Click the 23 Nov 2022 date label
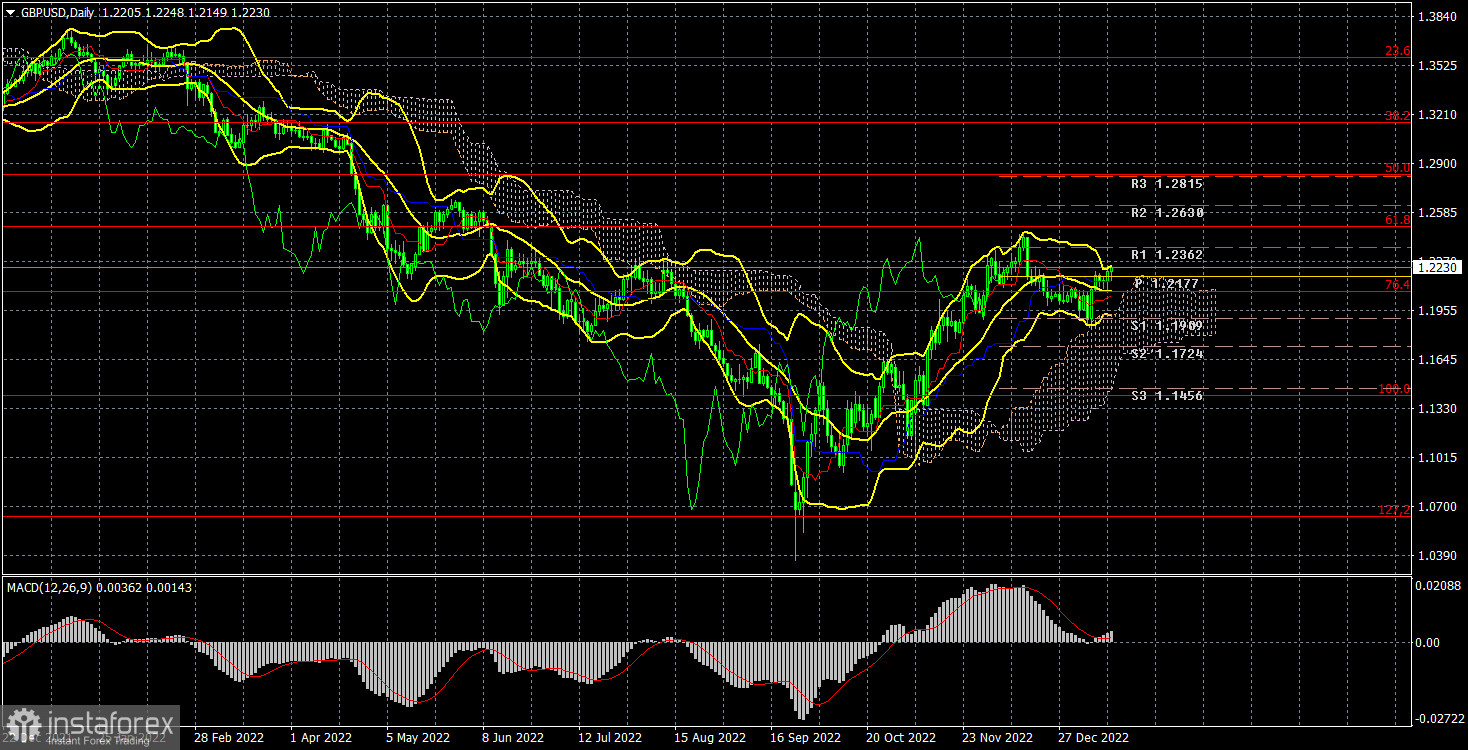 tap(997, 737)
